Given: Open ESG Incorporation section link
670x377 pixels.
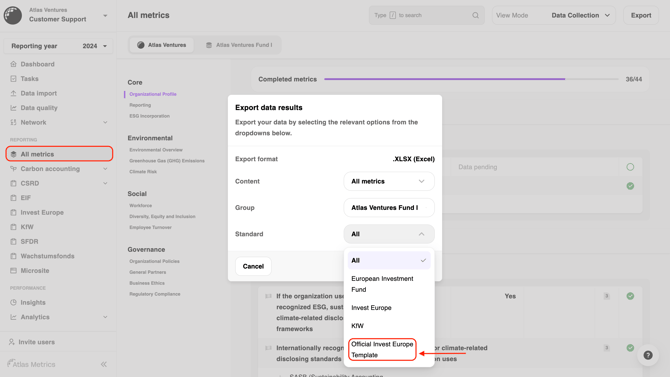Looking at the screenshot, I should click(x=150, y=116).
